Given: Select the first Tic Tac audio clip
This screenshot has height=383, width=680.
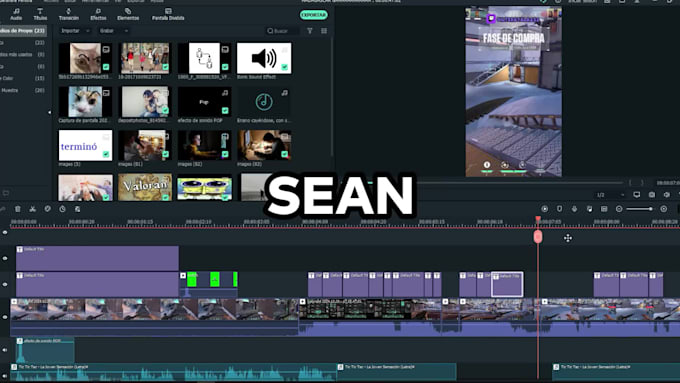Looking at the screenshot, I should 173,373.
